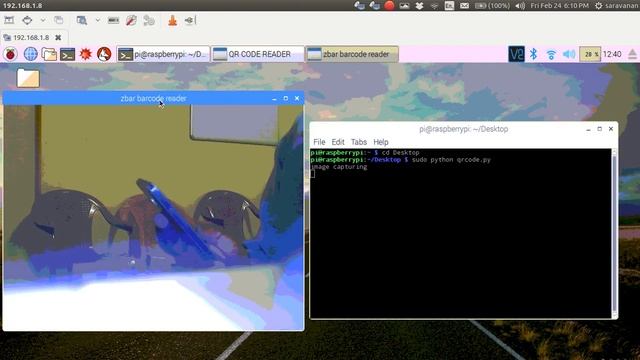Click the Pi panel clock showing 12:40

point(612,54)
